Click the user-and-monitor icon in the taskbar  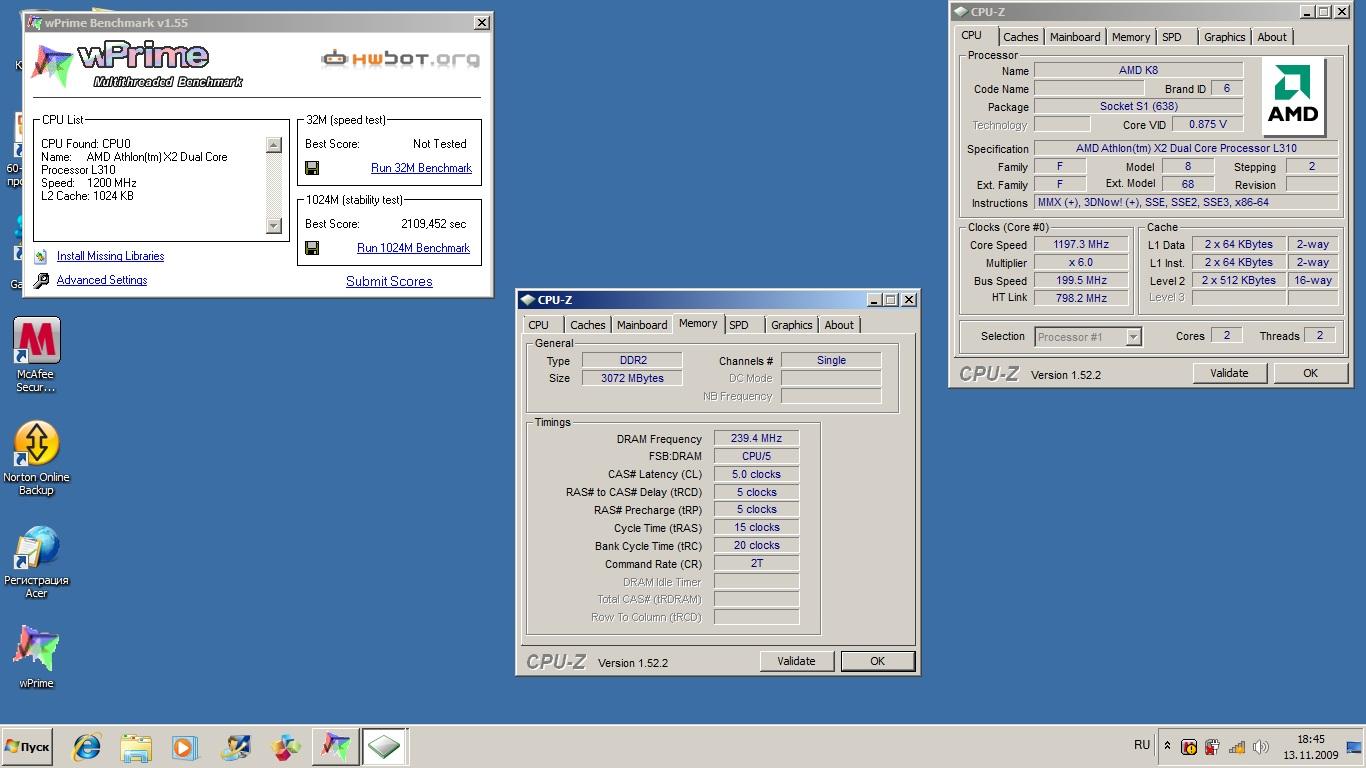(x=236, y=747)
